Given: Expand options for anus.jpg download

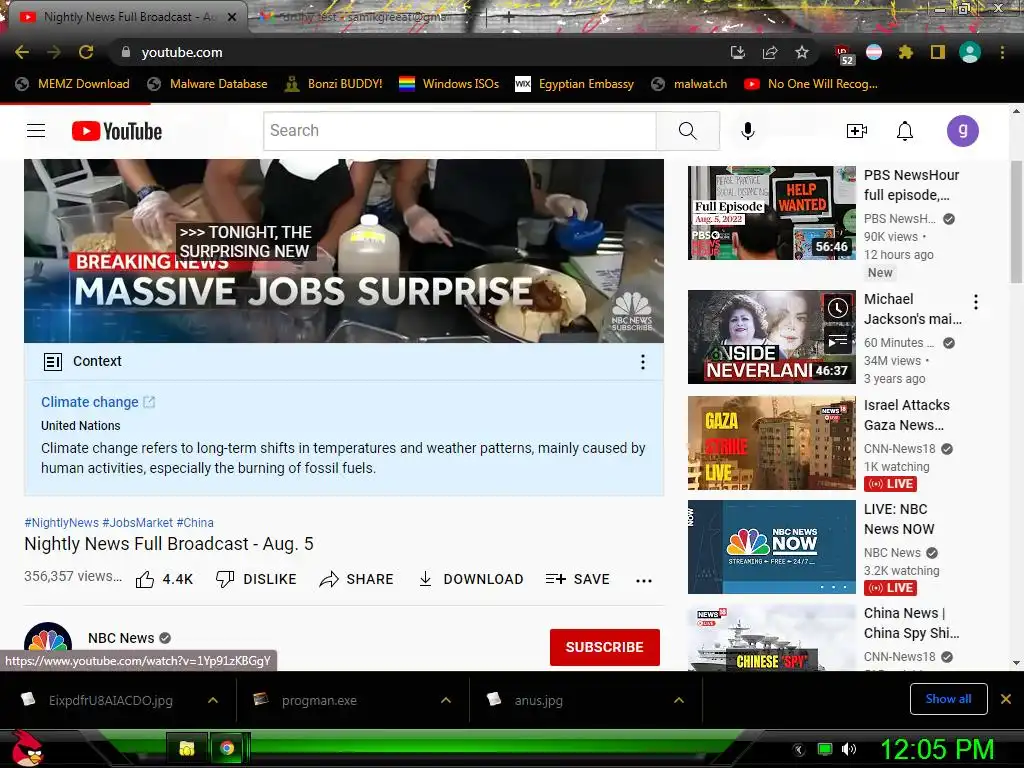Looking at the screenshot, I should pyautogui.click(x=679, y=700).
